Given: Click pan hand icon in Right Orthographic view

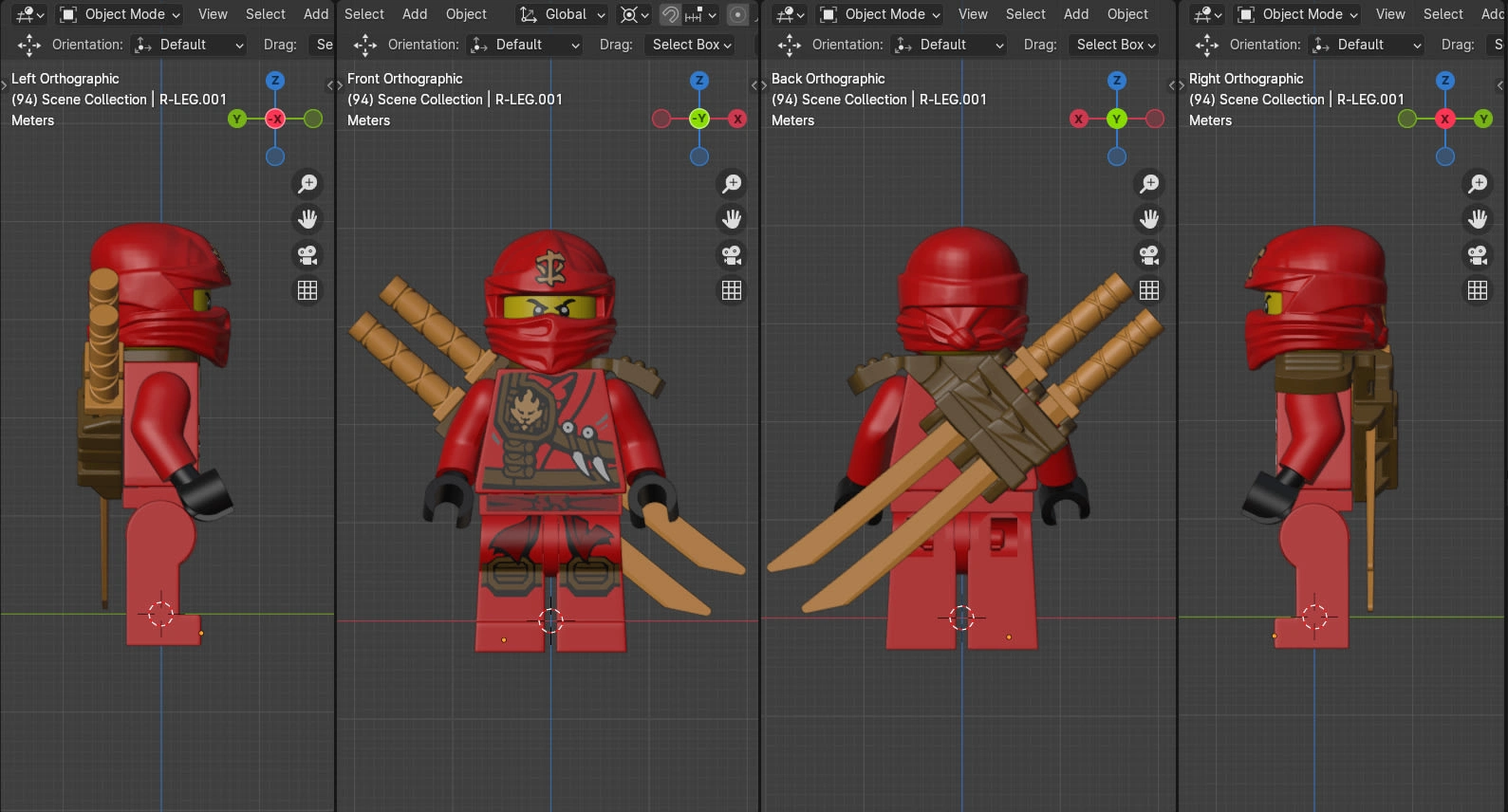Looking at the screenshot, I should tap(1478, 219).
